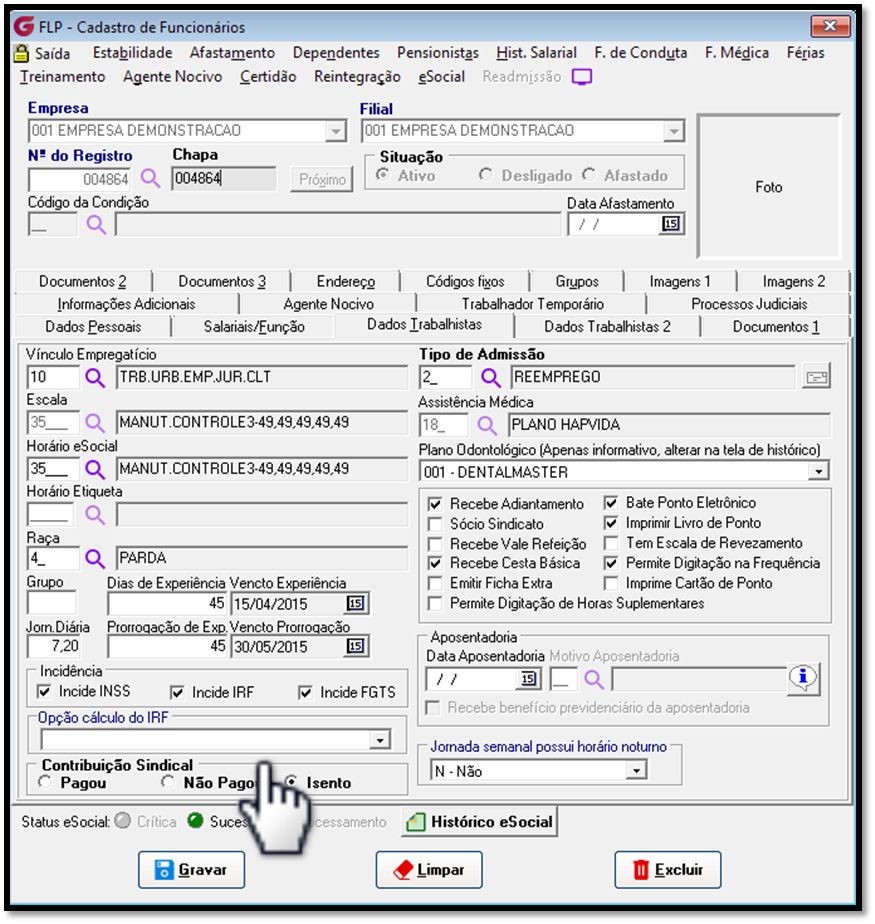This screenshot has width=875, height=924.
Task: Open lookup for Código da Condição
Action: coord(96,225)
